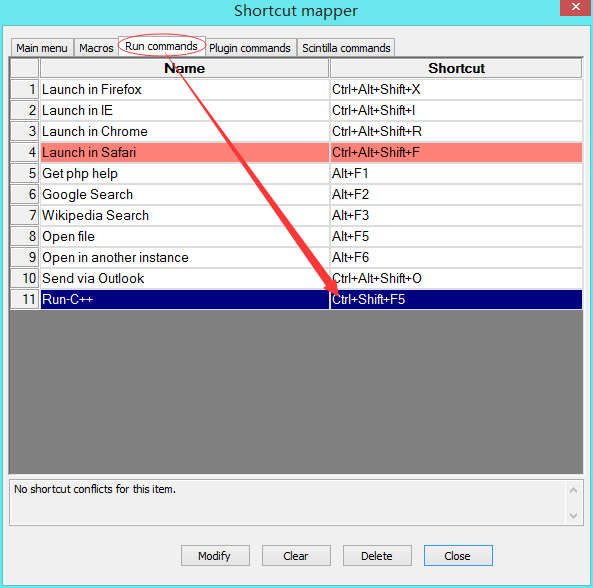Click row number 4 header
This screenshot has height=588, width=593.
25,152
